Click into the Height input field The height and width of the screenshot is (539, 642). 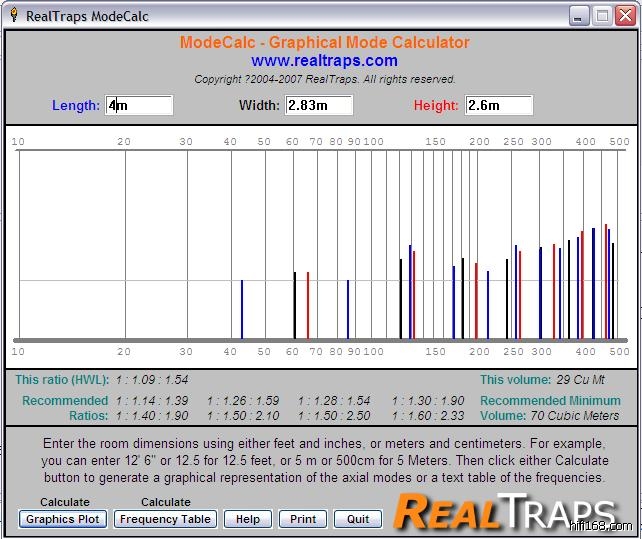pyautogui.click(x=498, y=105)
